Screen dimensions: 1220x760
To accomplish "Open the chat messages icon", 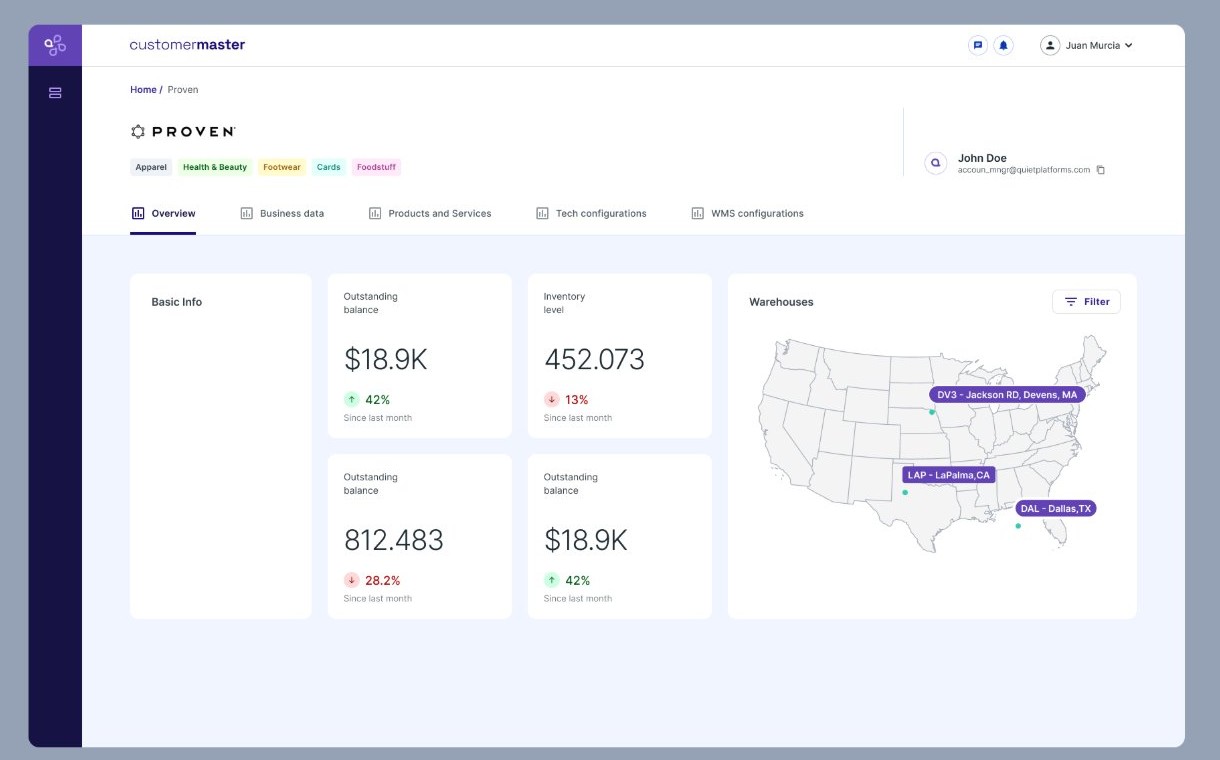I will pos(978,45).
